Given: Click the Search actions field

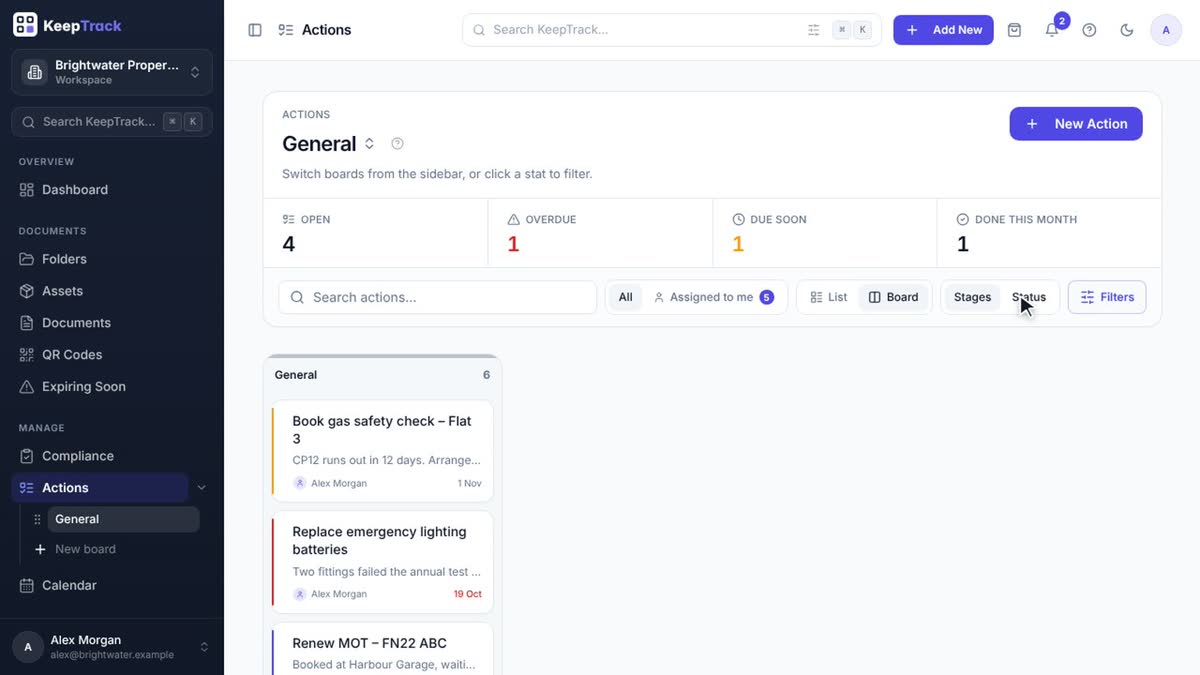Looking at the screenshot, I should coord(438,297).
